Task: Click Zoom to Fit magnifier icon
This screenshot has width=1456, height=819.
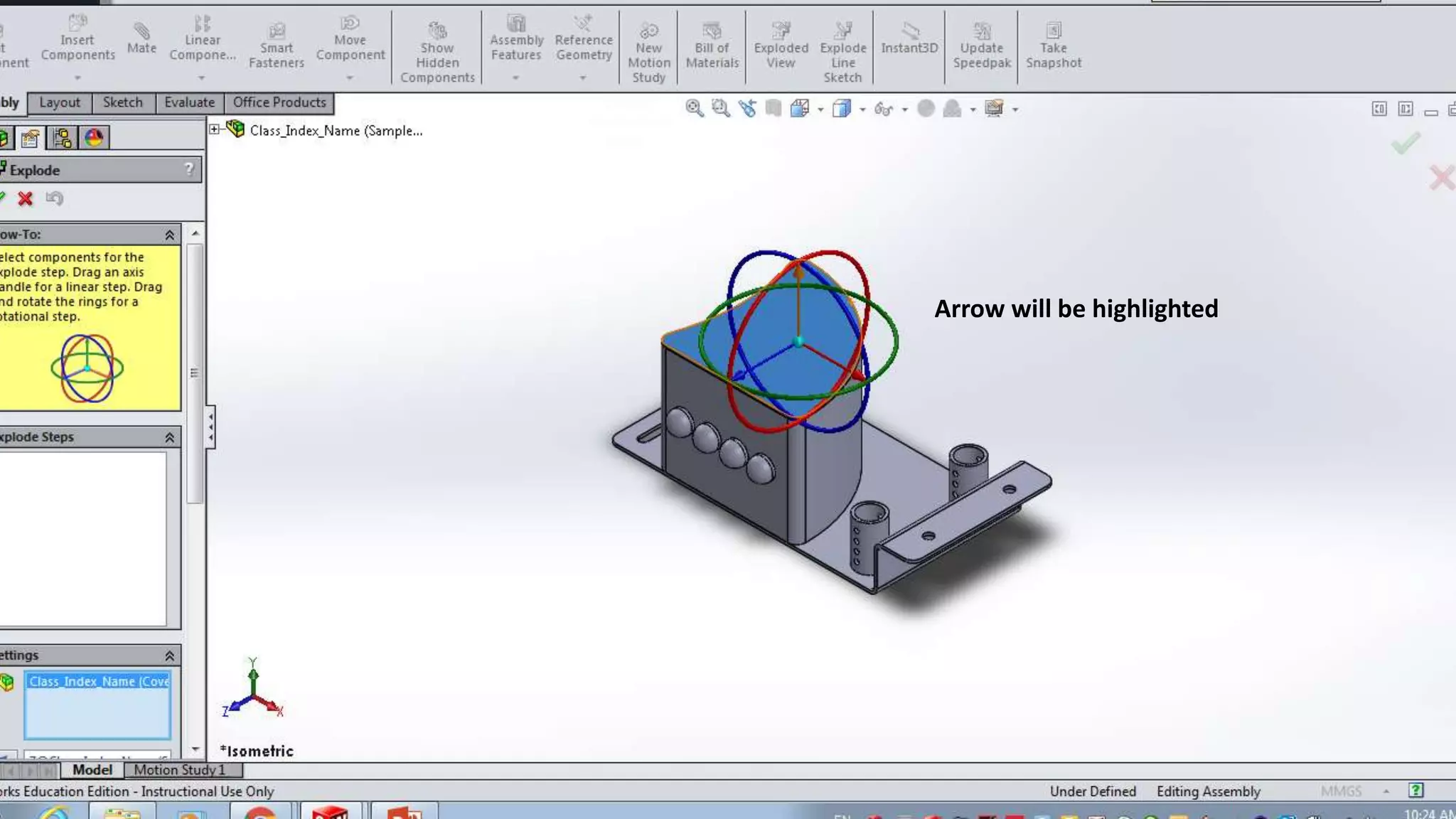Action: click(x=694, y=109)
